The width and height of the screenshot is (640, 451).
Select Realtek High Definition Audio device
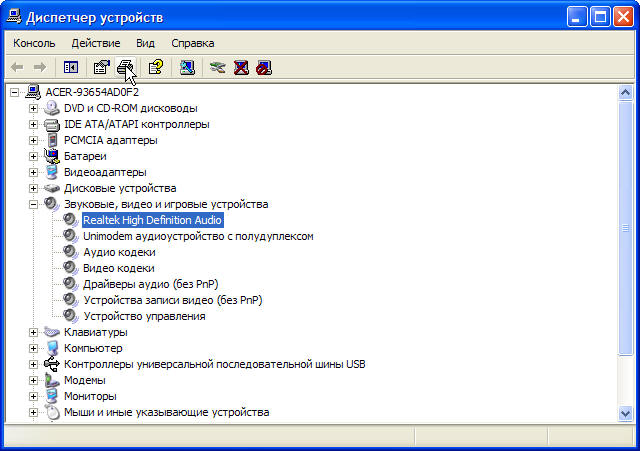153,220
